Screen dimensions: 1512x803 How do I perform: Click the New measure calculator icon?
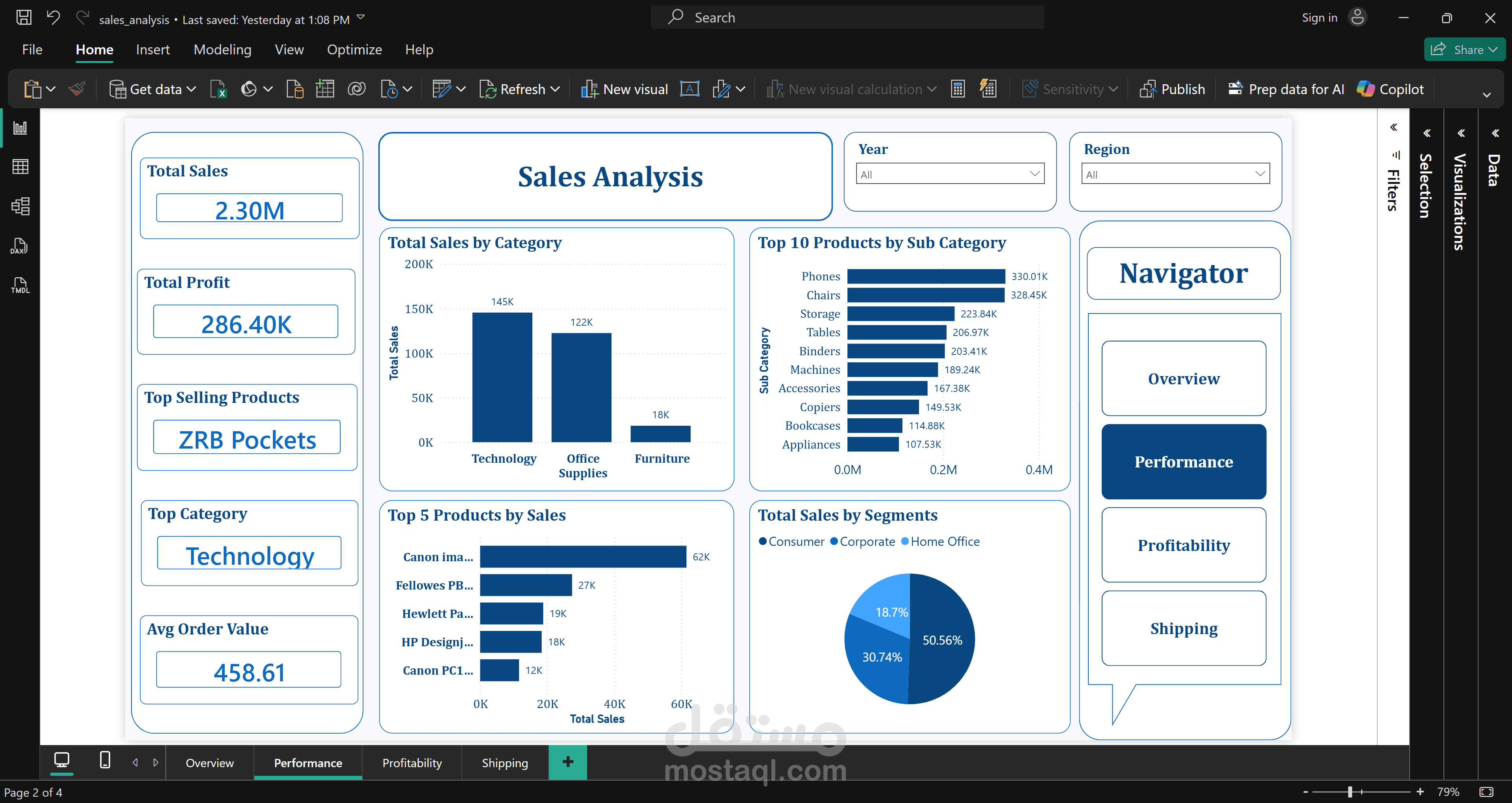coord(957,89)
